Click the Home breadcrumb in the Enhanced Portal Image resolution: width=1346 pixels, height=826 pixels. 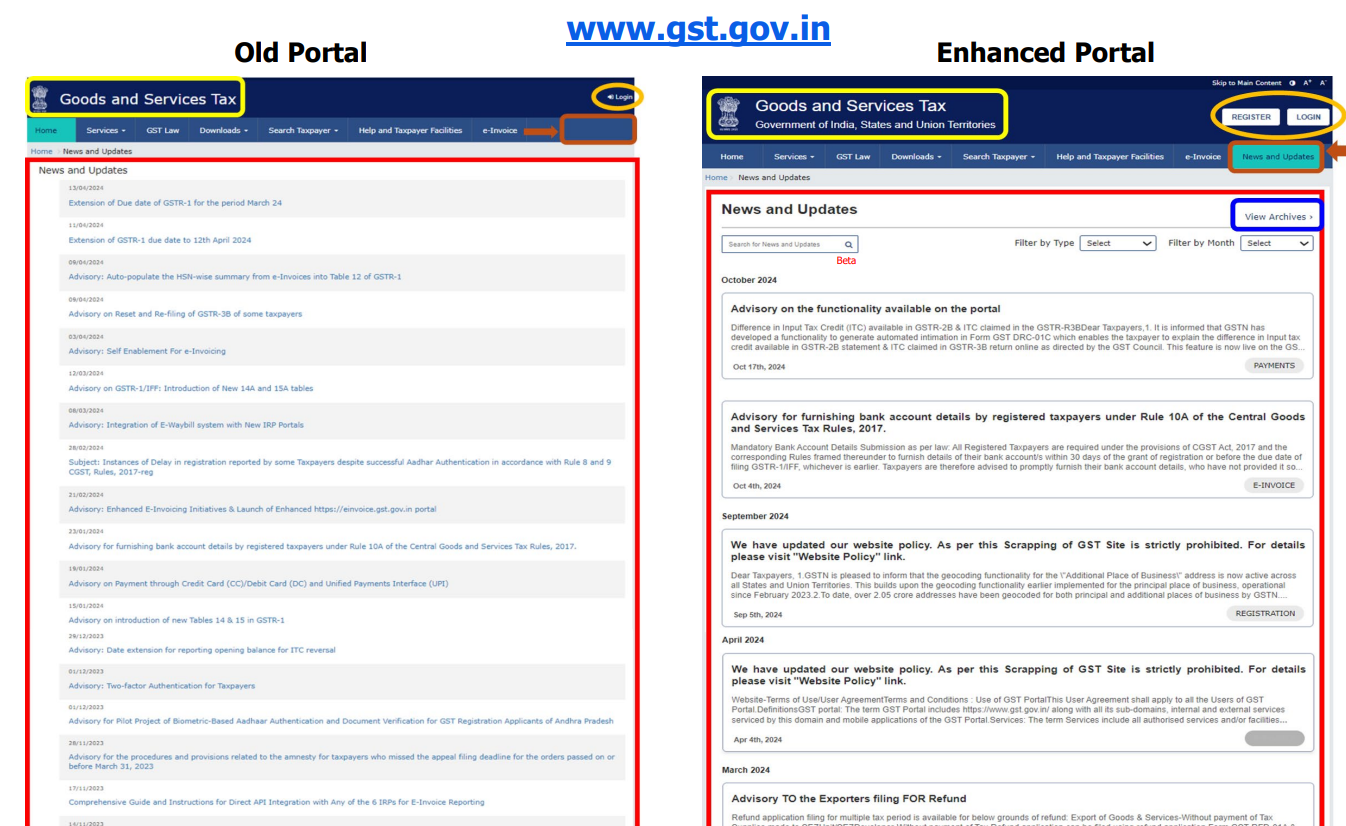tap(716, 178)
